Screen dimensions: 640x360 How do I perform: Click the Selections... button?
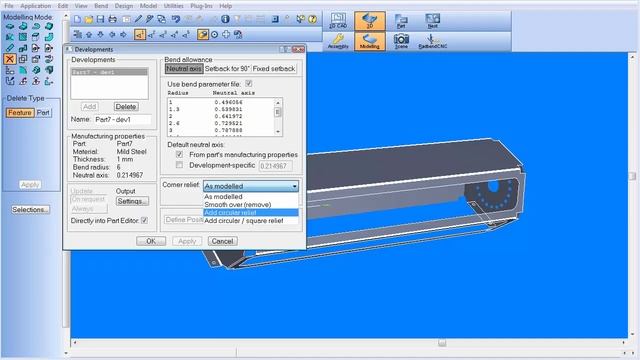(30, 209)
